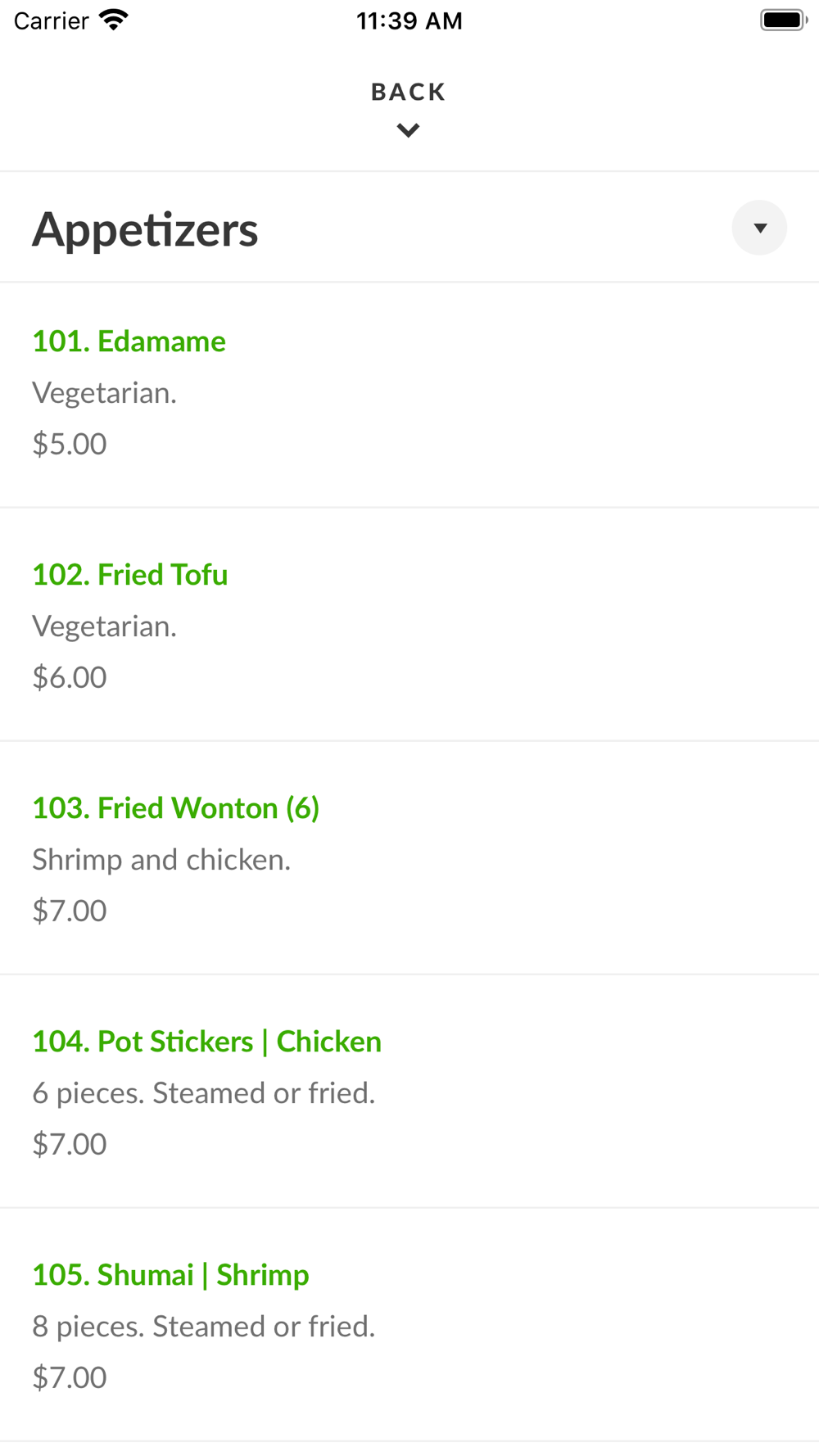The height and width of the screenshot is (1456, 819).
Task: Tap the Wi-Fi status bar icon
Action: click(114, 20)
